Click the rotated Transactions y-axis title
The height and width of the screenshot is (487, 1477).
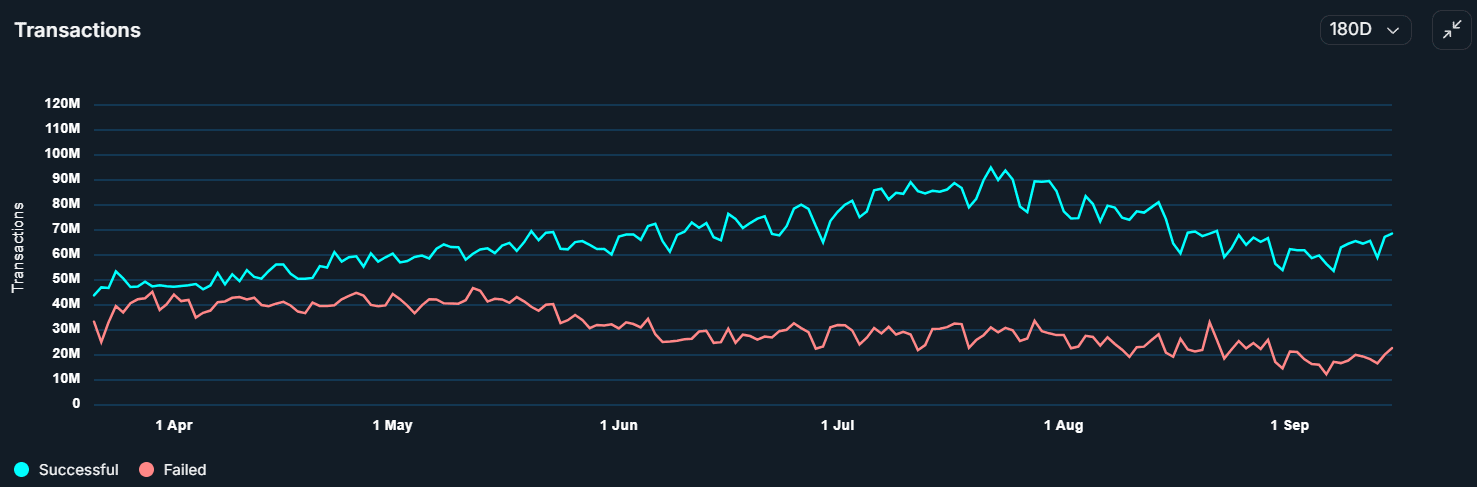pos(18,247)
